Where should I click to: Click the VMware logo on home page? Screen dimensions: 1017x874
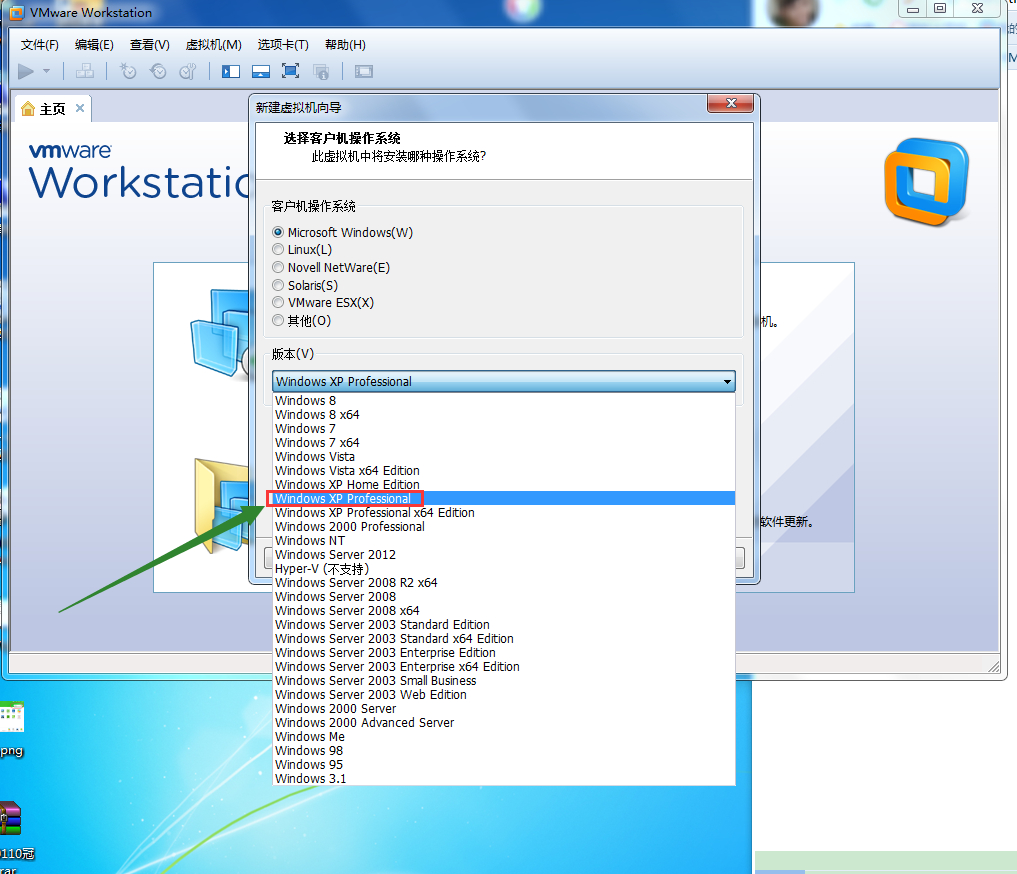pyautogui.click(x=927, y=182)
